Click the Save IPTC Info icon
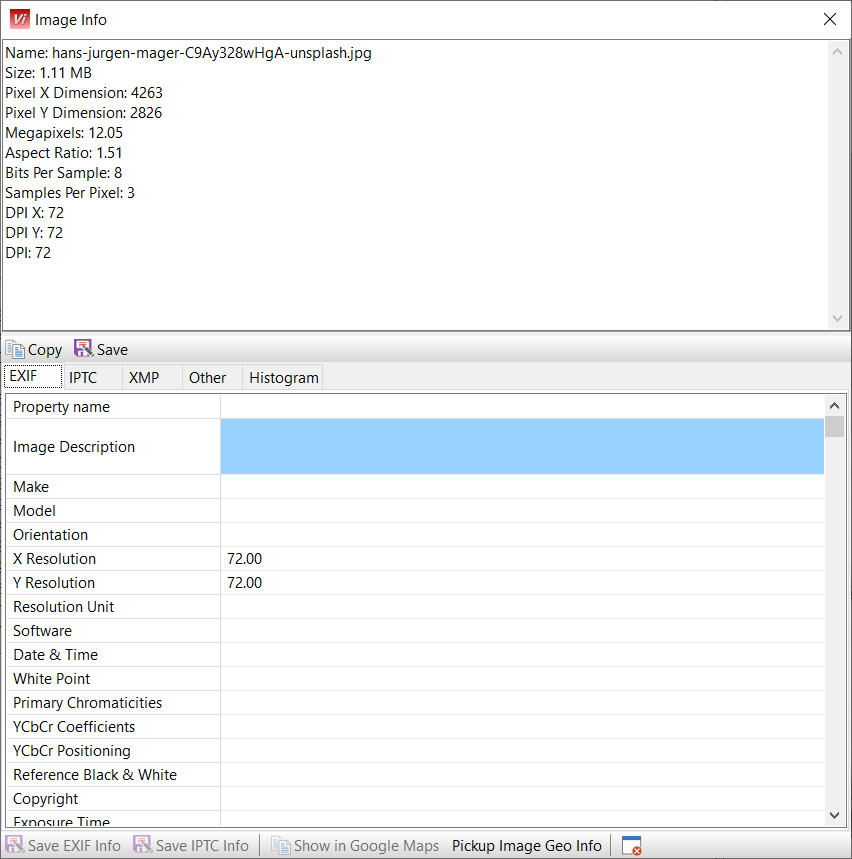The height and width of the screenshot is (859, 852). click(x=143, y=846)
